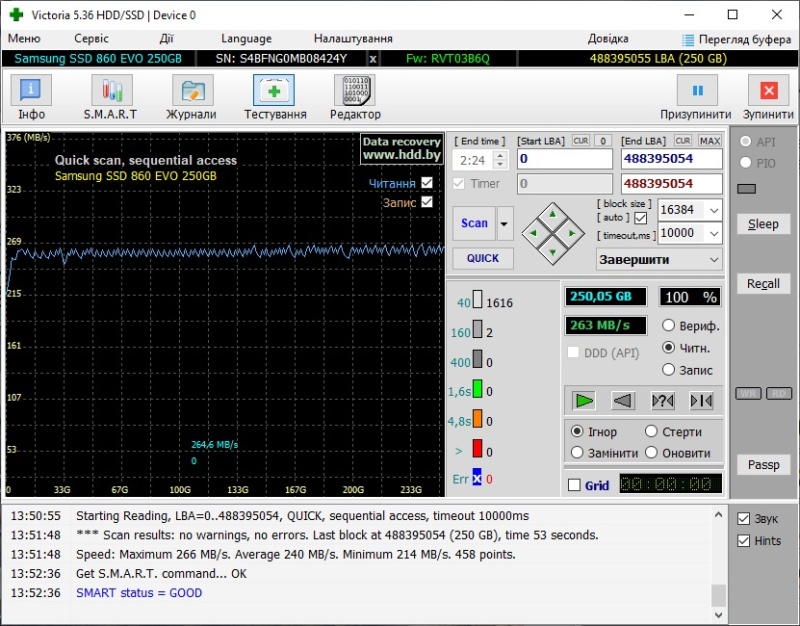This screenshot has height=626, width=800.
Task: Click the Passp button
Action: pos(763,465)
